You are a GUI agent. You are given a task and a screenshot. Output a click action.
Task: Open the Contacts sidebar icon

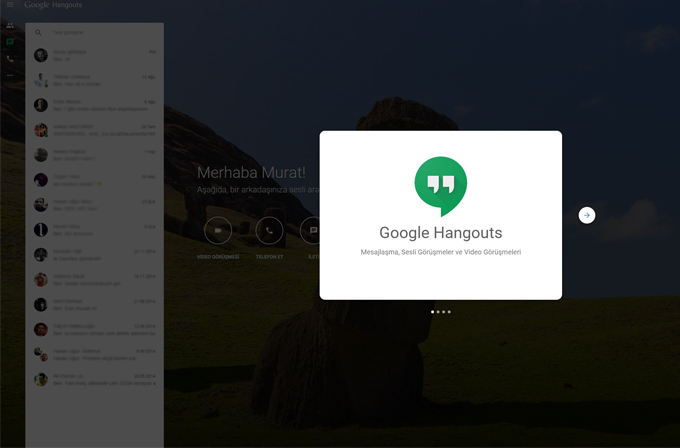tap(10, 26)
